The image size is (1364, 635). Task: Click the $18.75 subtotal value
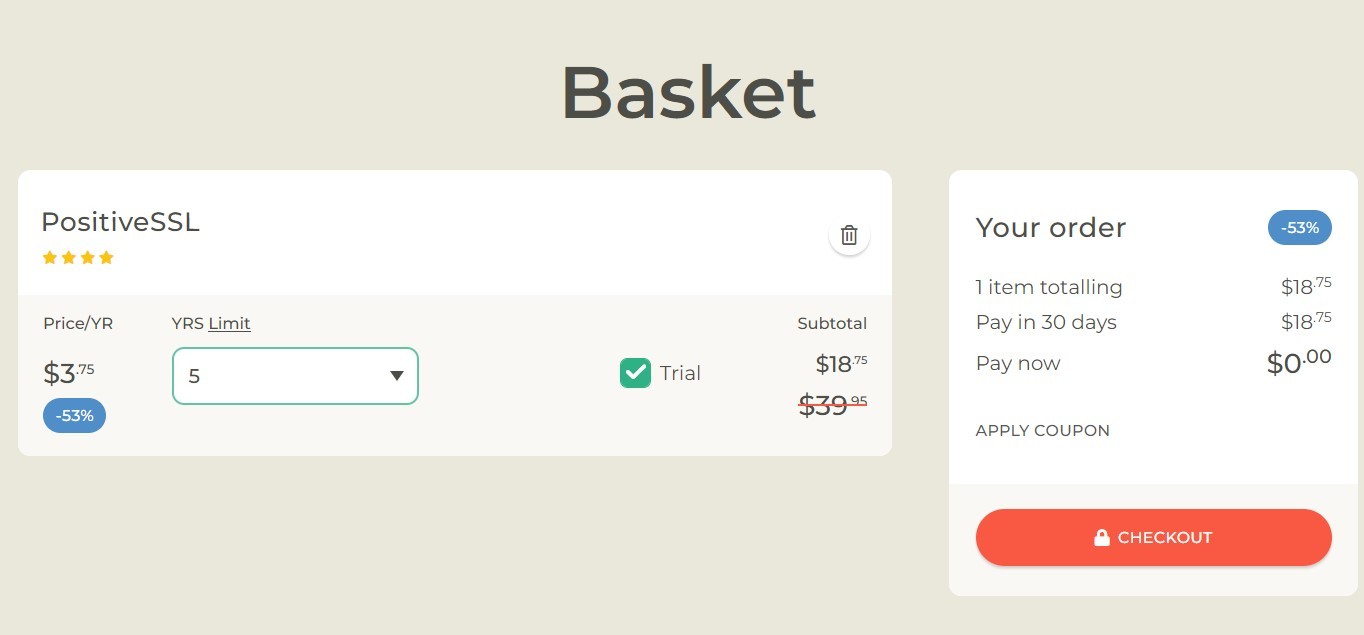(841, 364)
